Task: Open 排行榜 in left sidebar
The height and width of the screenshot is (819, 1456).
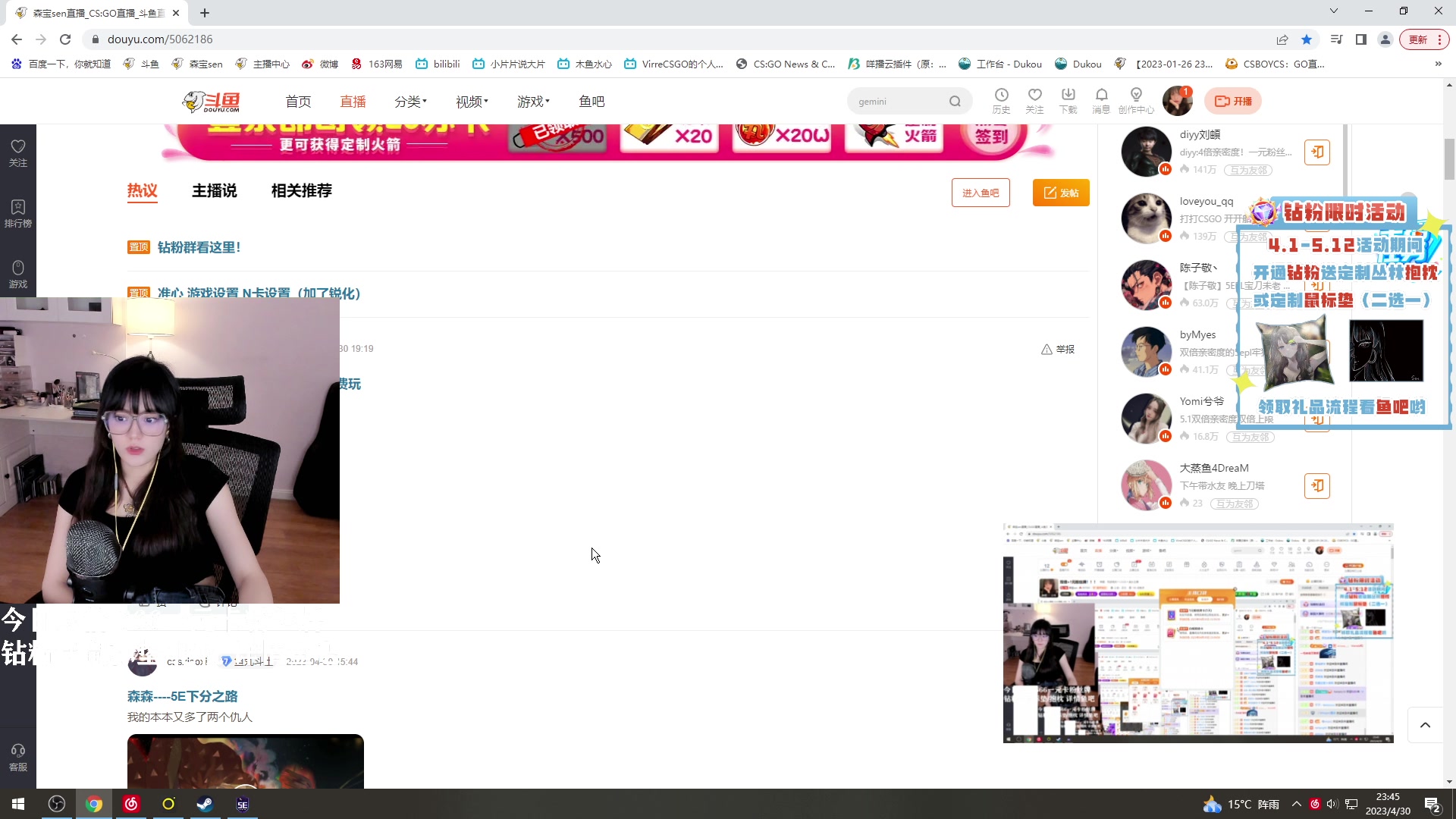Action: click(x=18, y=214)
